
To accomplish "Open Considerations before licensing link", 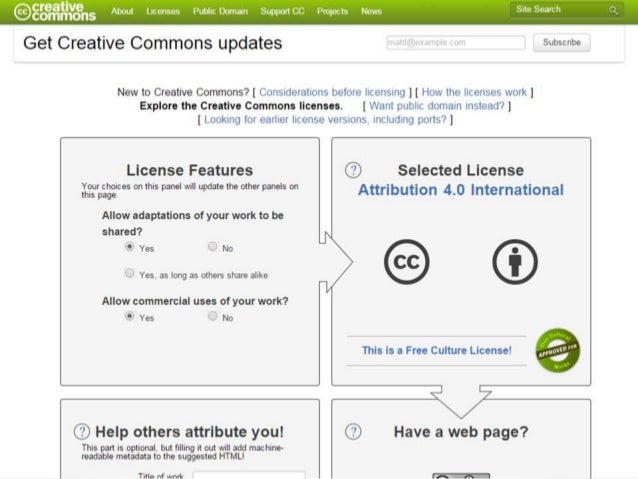I will pos(332,92).
